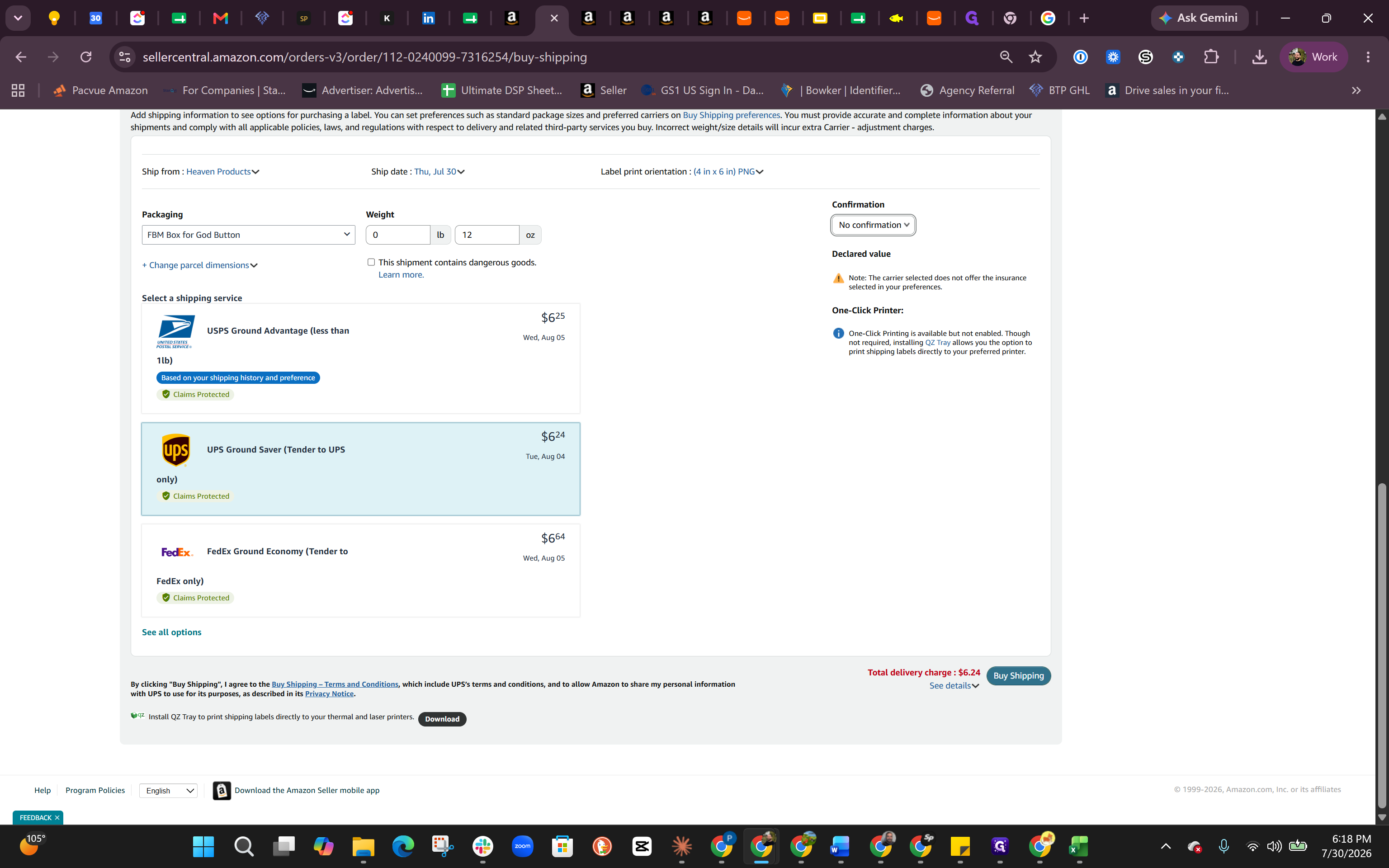Switch to the Gmail tab
Screen dimensions: 1389x868
click(220, 19)
